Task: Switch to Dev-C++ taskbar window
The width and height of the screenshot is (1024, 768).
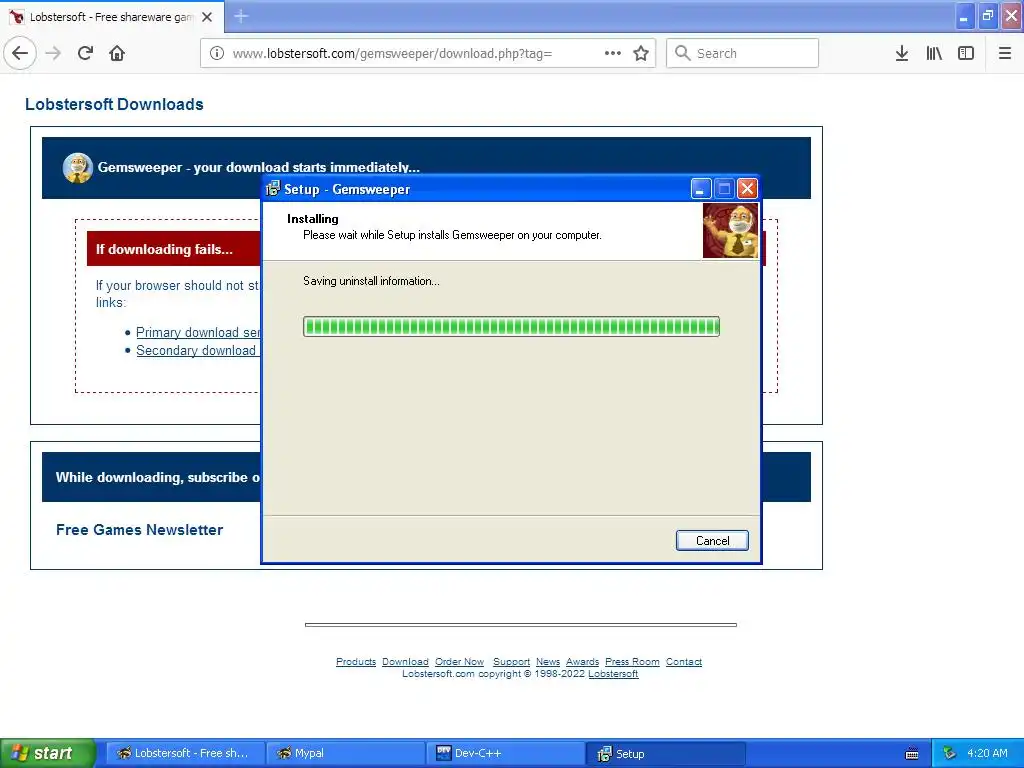Action: click(x=505, y=754)
